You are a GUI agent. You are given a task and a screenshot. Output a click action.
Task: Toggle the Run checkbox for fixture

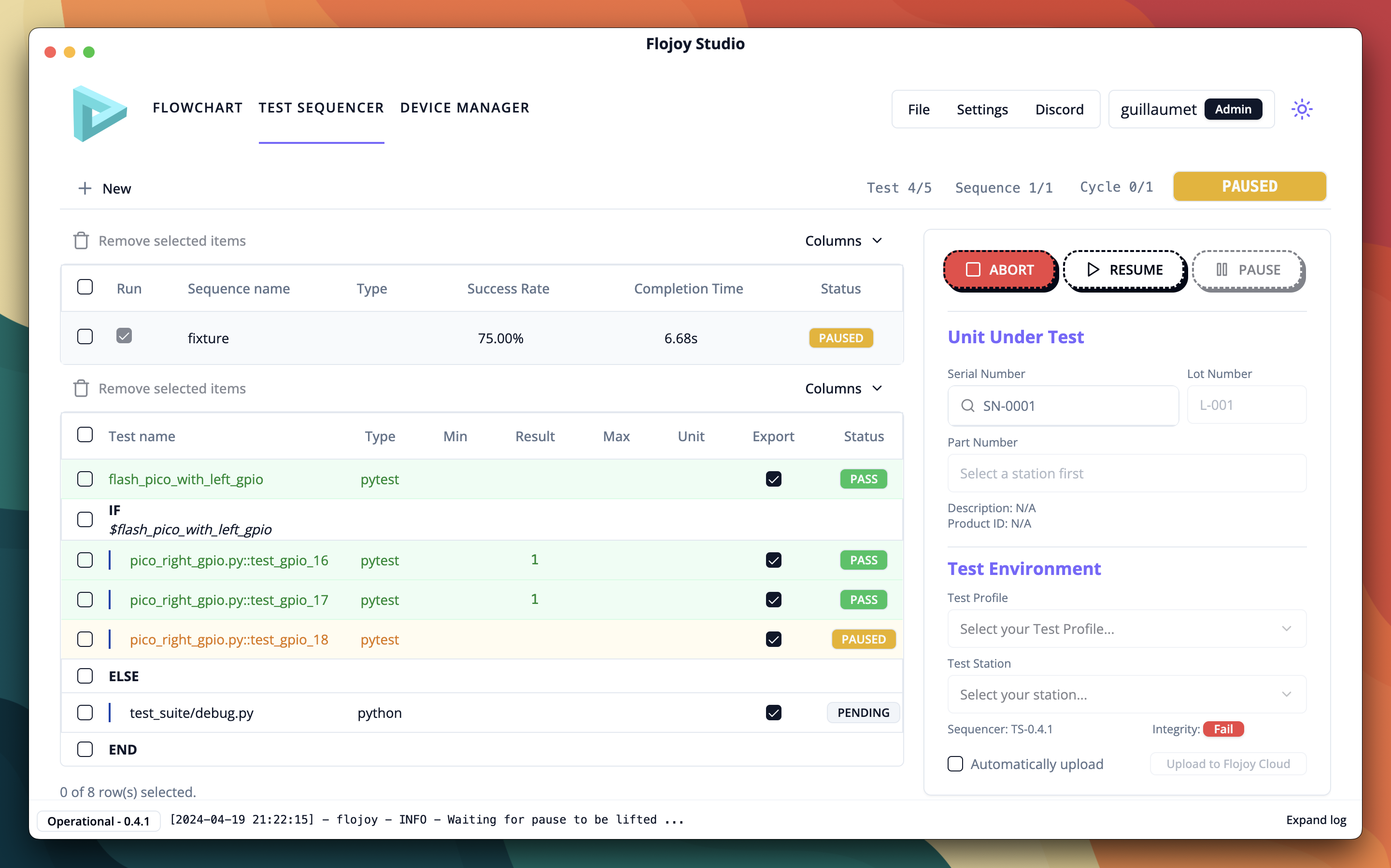tap(124, 336)
